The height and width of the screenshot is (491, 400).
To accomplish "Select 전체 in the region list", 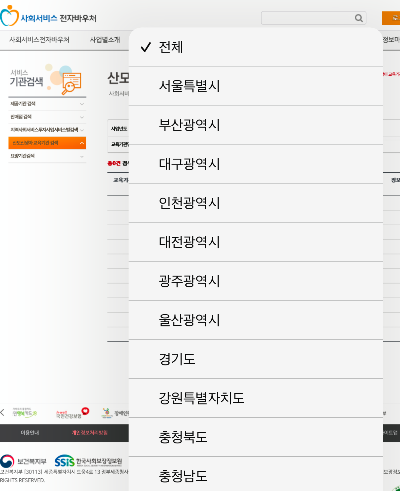I will tap(256, 47).
